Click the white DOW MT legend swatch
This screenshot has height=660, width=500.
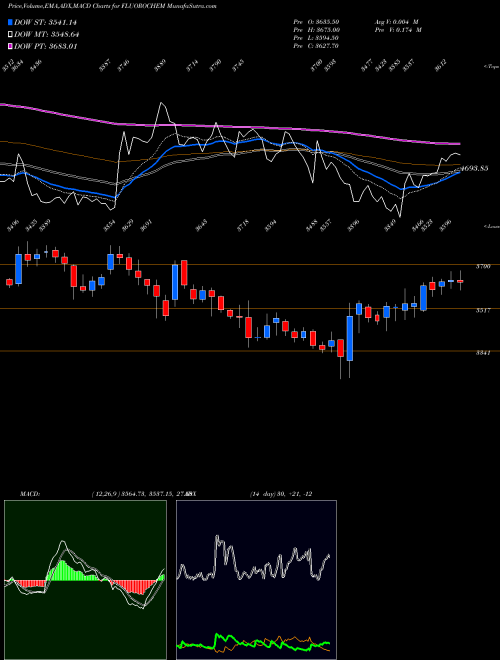[x=10, y=34]
